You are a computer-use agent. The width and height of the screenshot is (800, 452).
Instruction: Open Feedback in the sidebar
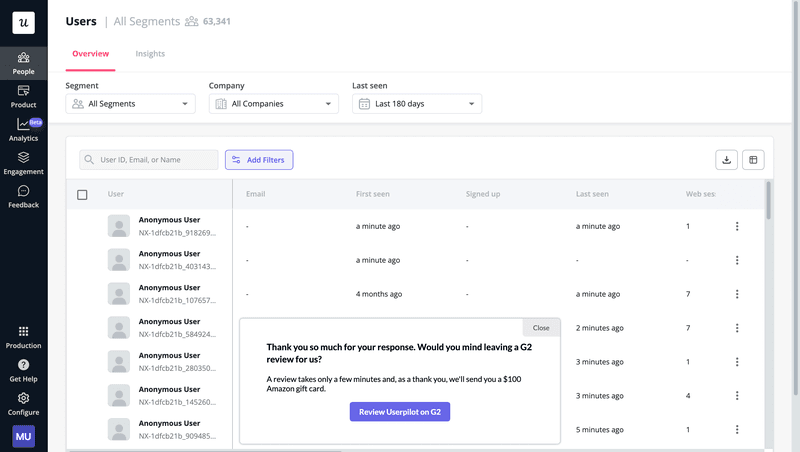point(23,196)
